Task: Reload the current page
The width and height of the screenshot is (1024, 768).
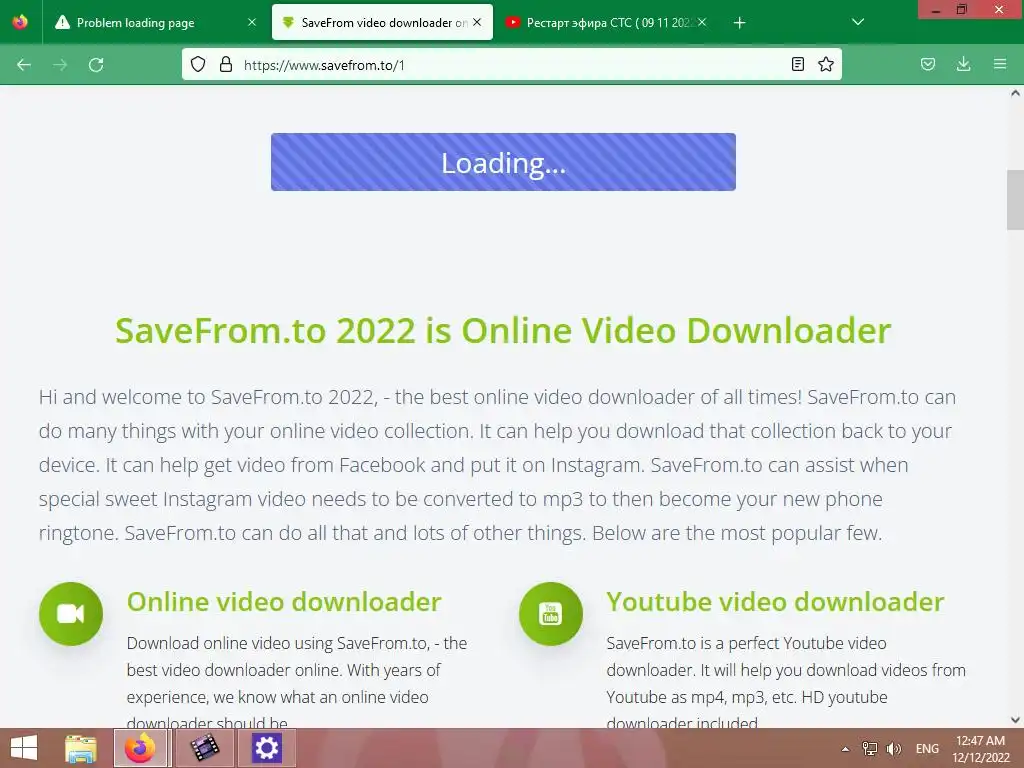Action: (96, 65)
